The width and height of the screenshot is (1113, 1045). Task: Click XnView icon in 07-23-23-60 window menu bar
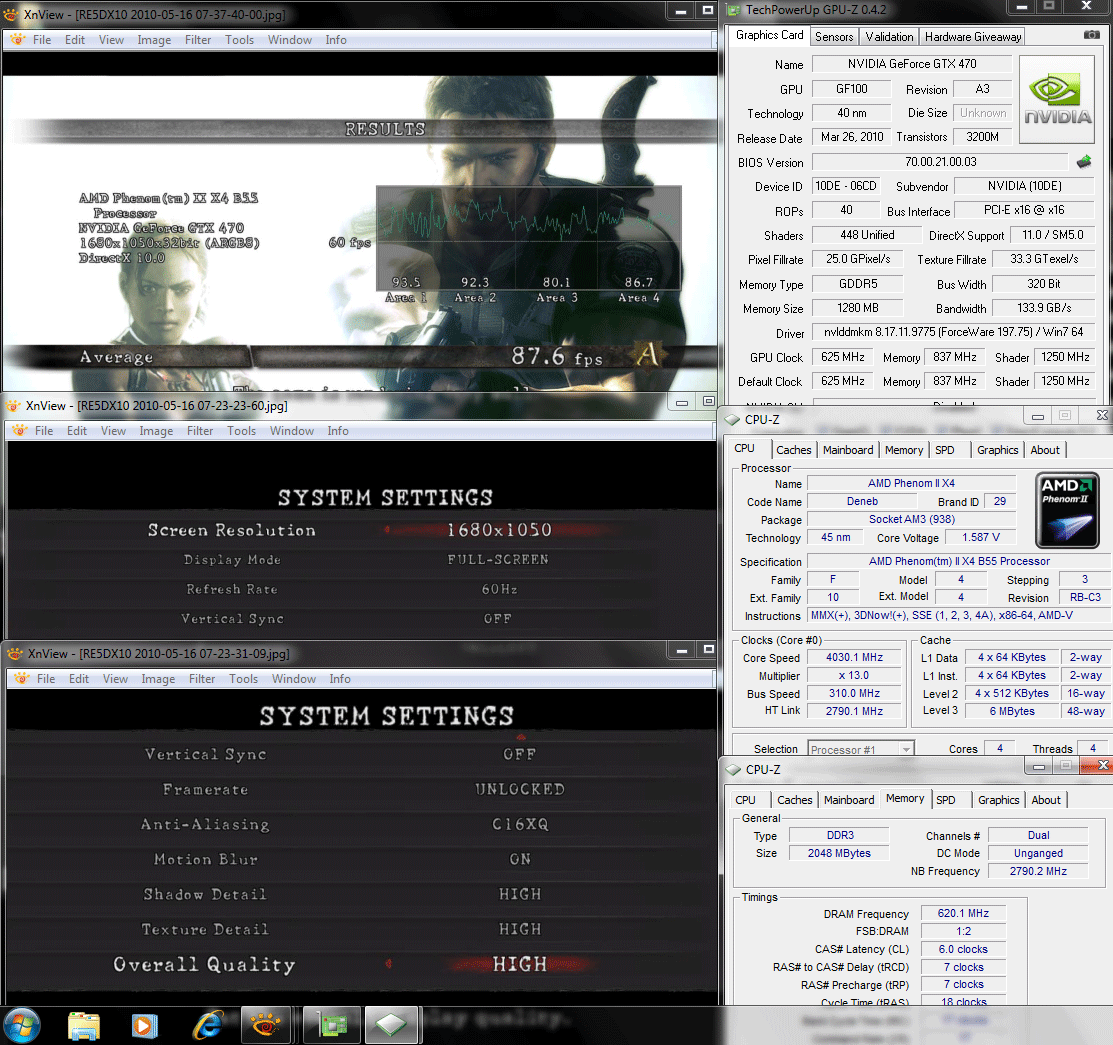[20, 430]
